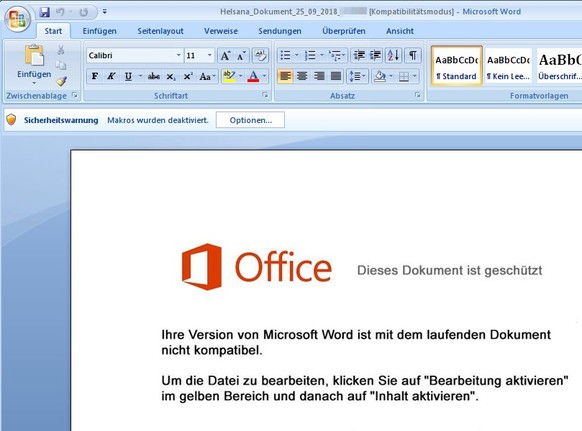Open the borders button
This screenshot has height=431, width=582.
pyautogui.click(x=404, y=76)
